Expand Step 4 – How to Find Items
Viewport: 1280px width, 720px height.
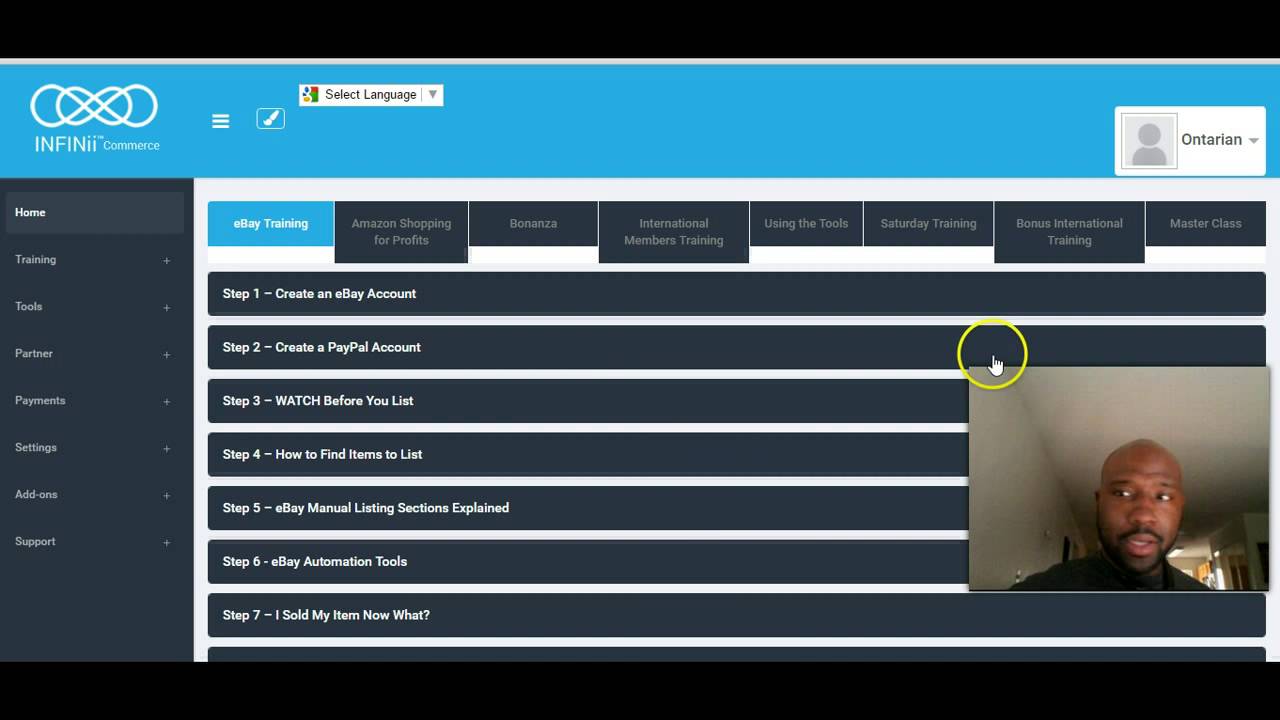[588, 454]
